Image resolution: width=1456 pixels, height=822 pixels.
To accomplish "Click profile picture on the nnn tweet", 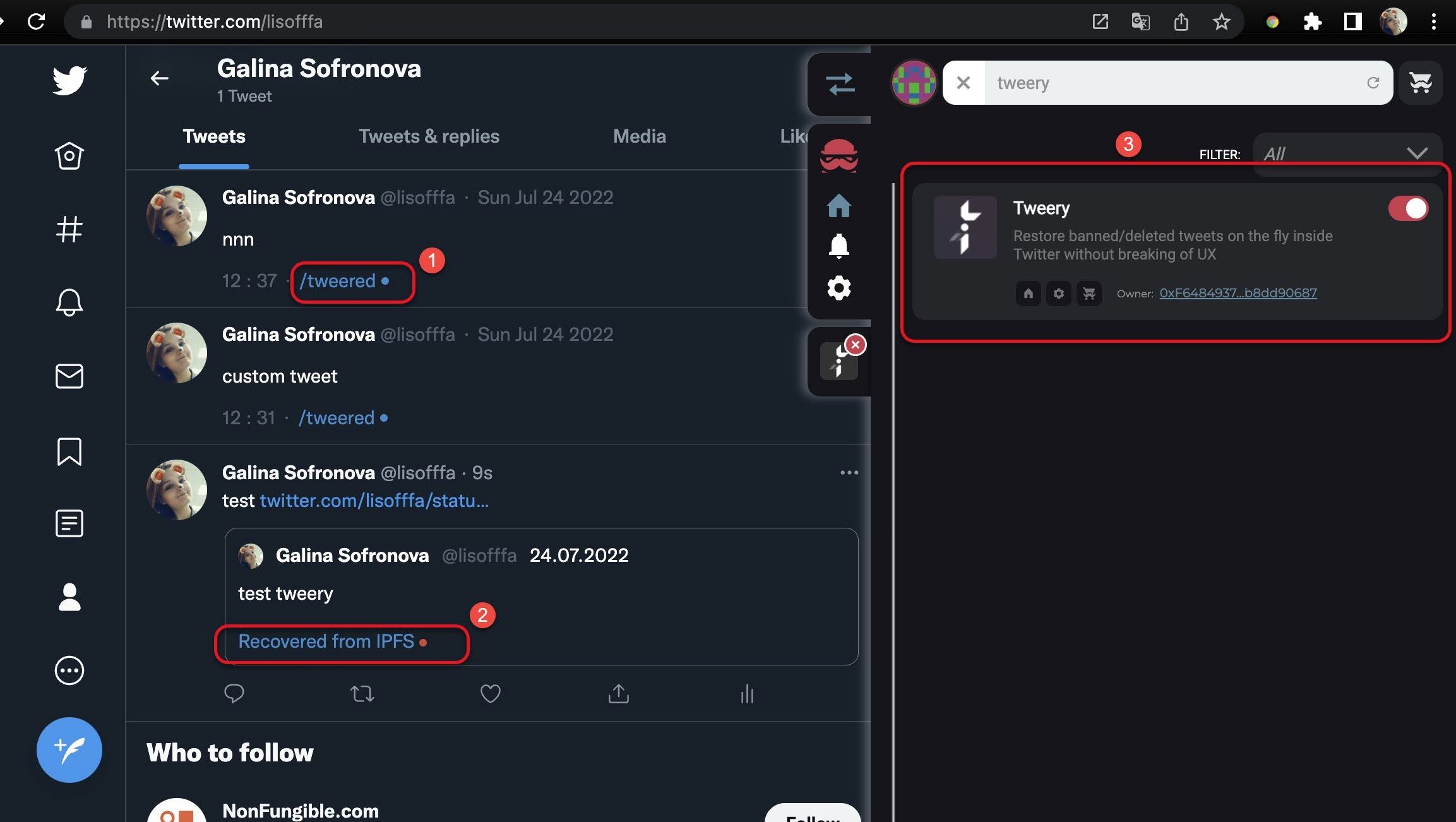I will click(177, 216).
